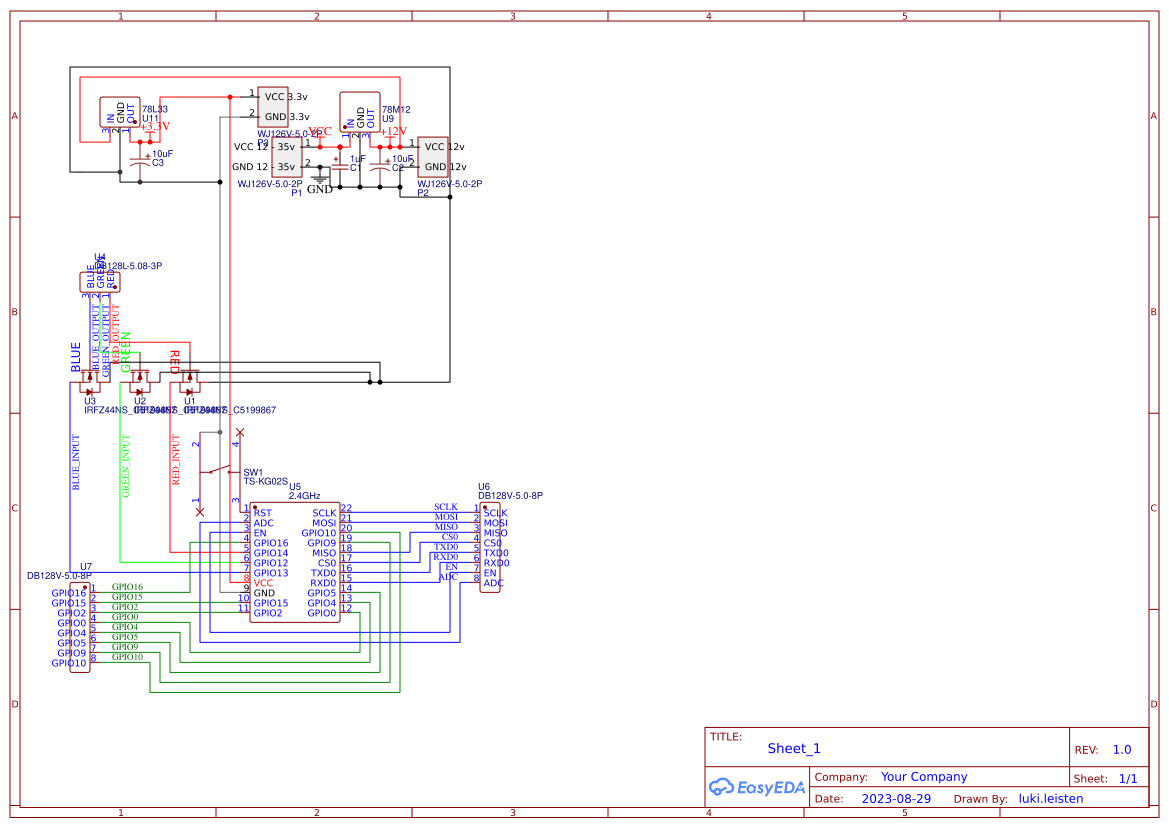Click the large RED label text

click(x=174, y=361)
